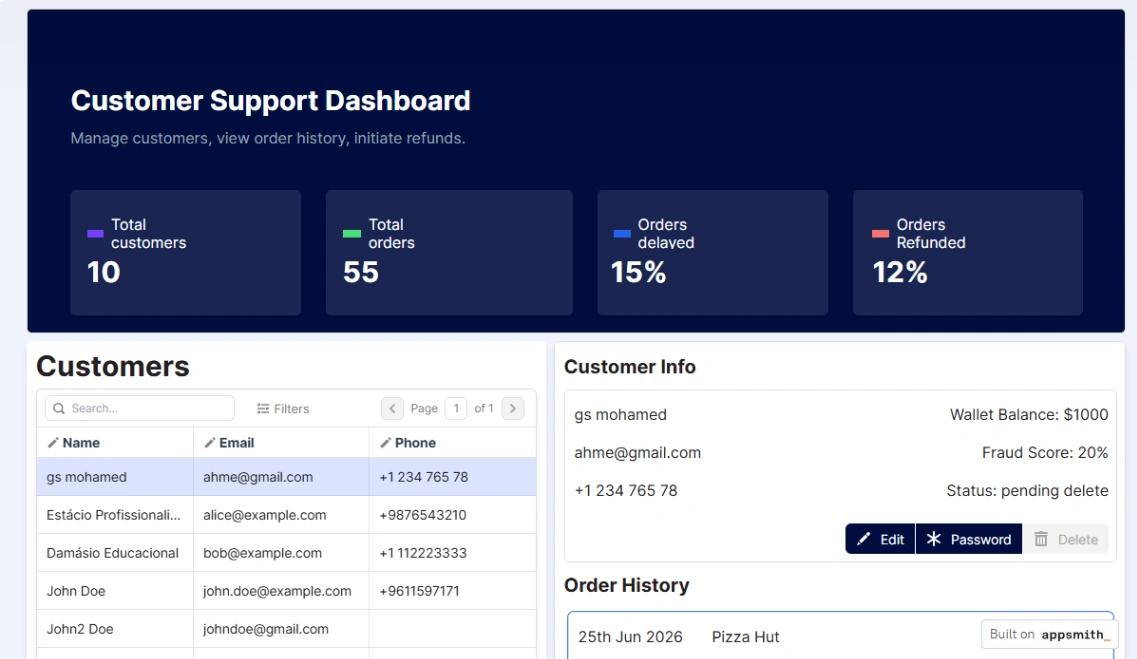Click the purple Total customers indicator
The height and width of the screenshot is (659, 1137).
(95, 233)
